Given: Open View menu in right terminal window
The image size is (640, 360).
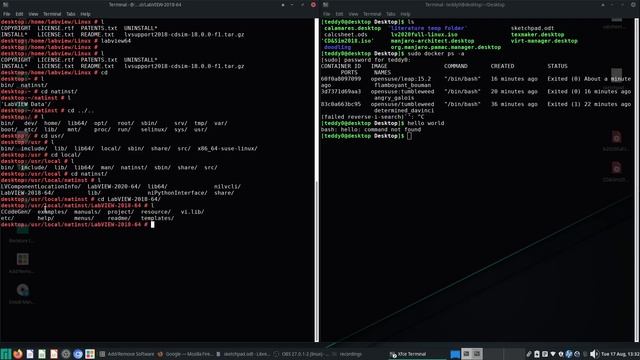Looking at the screenshot, I should [x=353, y=14].
